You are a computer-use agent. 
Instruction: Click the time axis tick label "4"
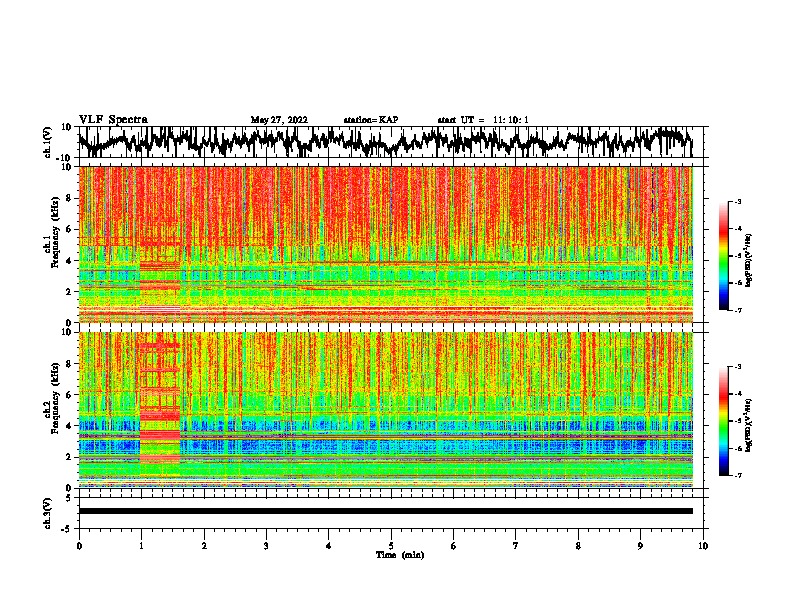(329, 546)
